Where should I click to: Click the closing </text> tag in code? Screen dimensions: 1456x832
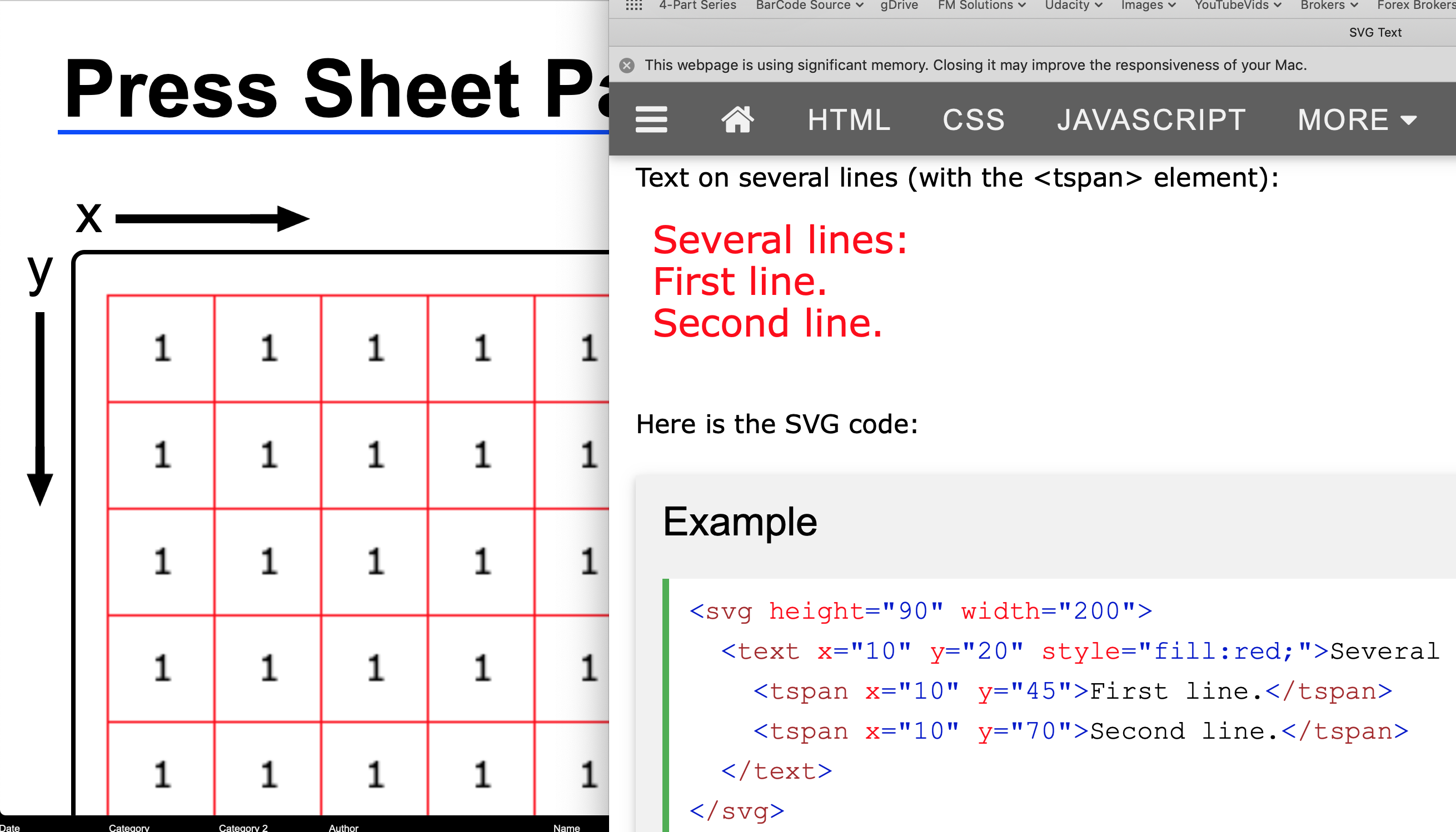(x=776, y=771)
